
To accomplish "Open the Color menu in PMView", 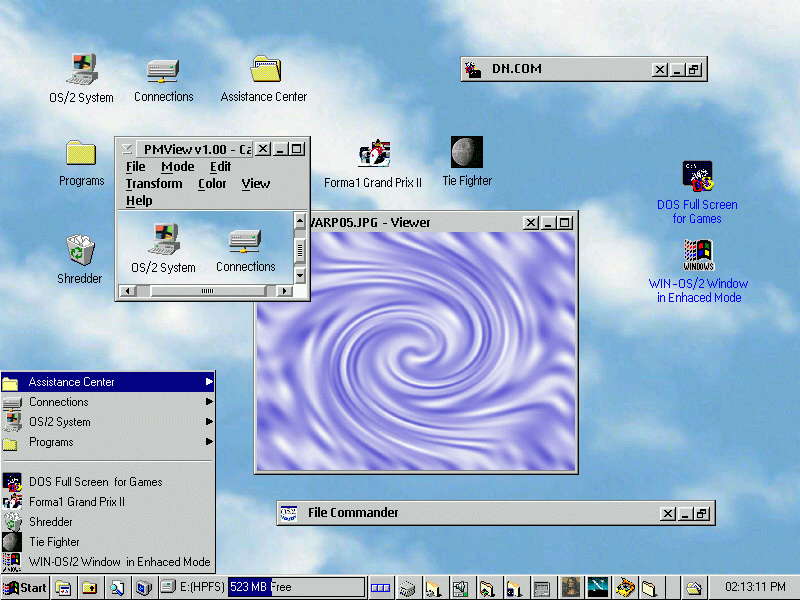I will [212, 184].
